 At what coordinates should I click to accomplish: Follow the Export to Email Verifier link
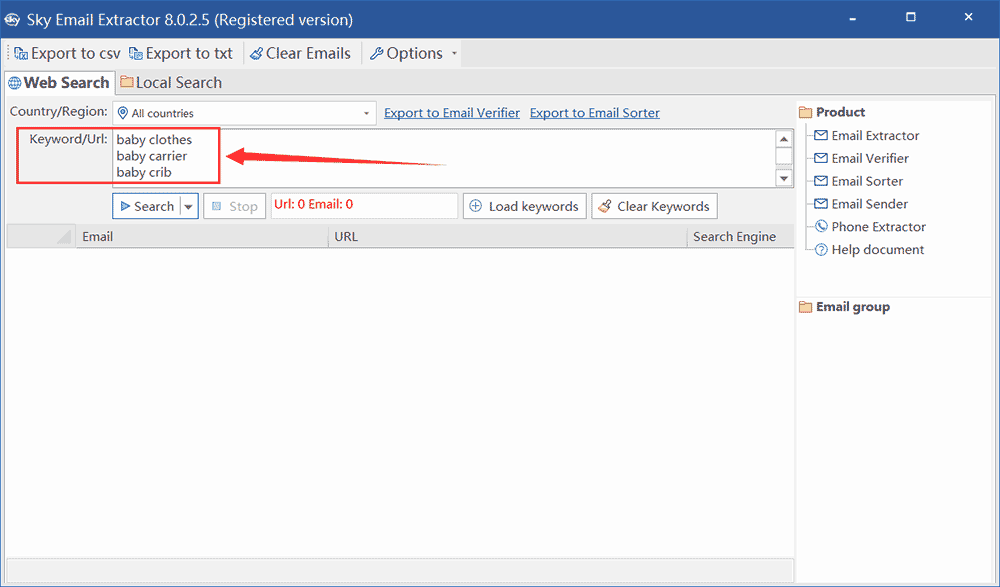(452, 113)
